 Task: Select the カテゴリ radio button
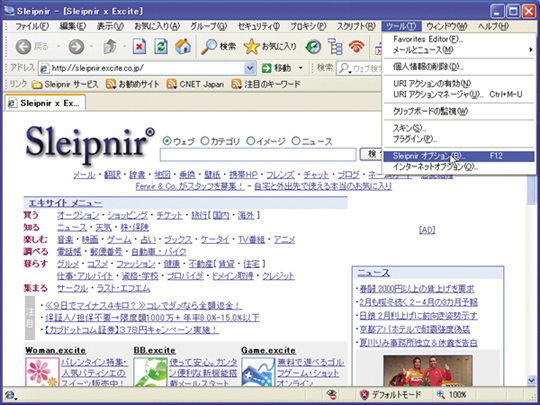pyautogui.click(x=205, y=141)
